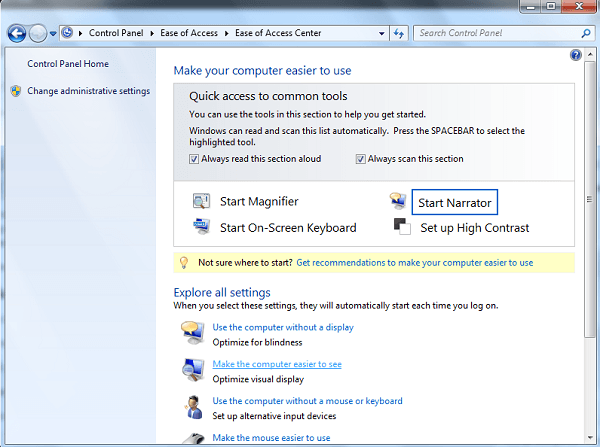Click the shield icon beside administrative settings

coord(16,91)
